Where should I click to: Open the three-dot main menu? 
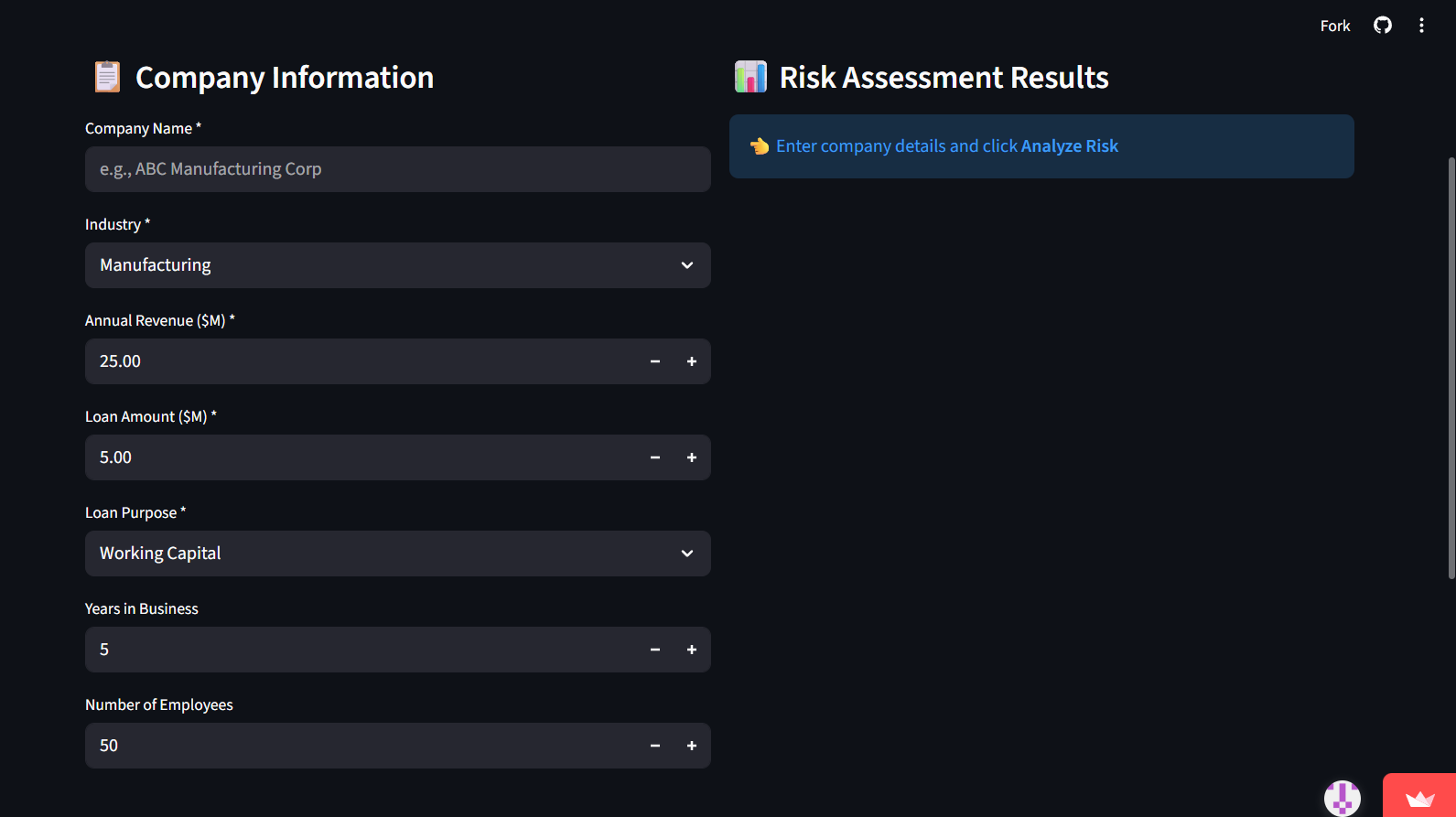pos(1421,26)
